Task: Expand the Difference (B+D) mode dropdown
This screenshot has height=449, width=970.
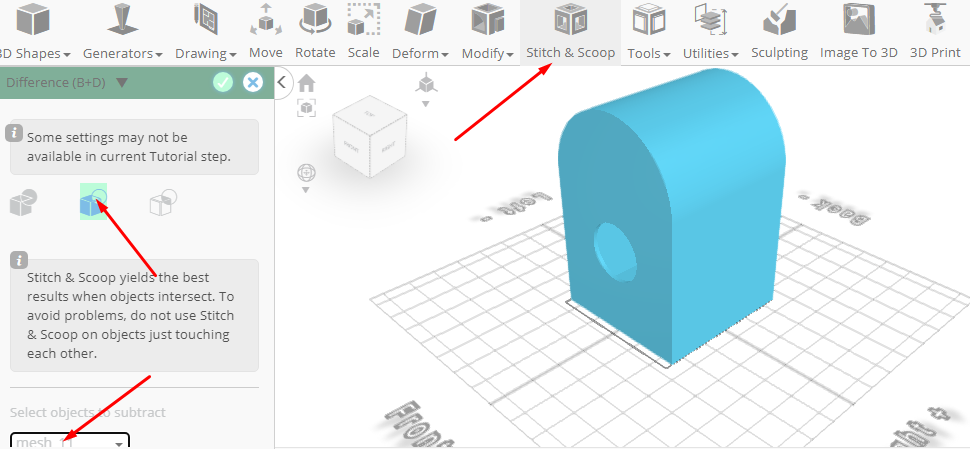Action: point(122,82)
